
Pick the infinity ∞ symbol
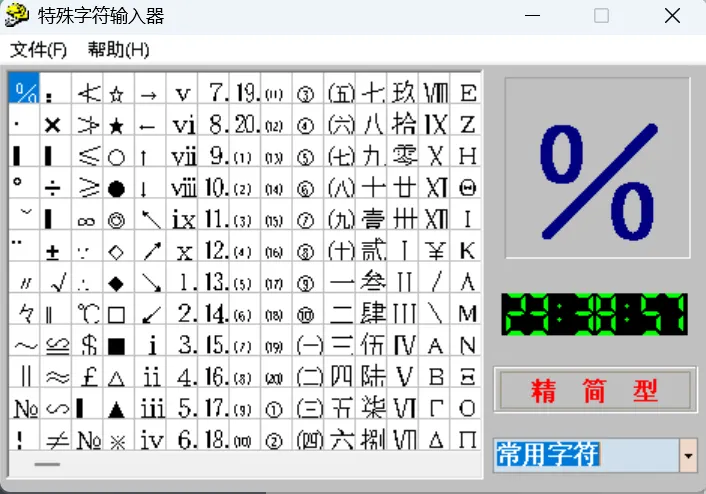tap(87, 214)
